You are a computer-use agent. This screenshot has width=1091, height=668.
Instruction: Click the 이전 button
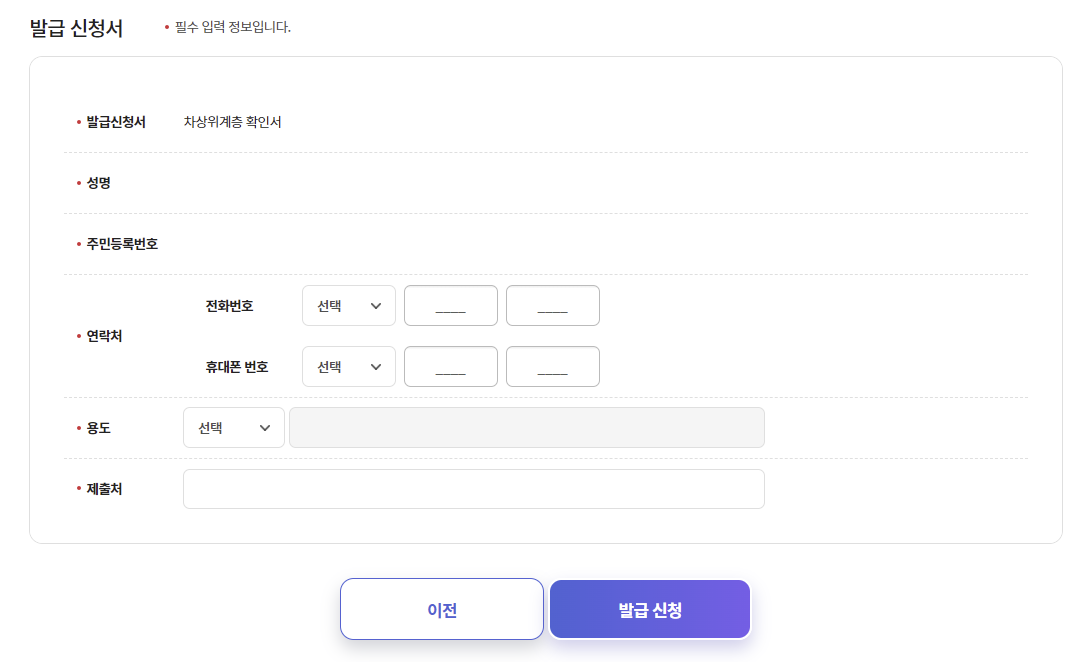click(x=442, y=609)
